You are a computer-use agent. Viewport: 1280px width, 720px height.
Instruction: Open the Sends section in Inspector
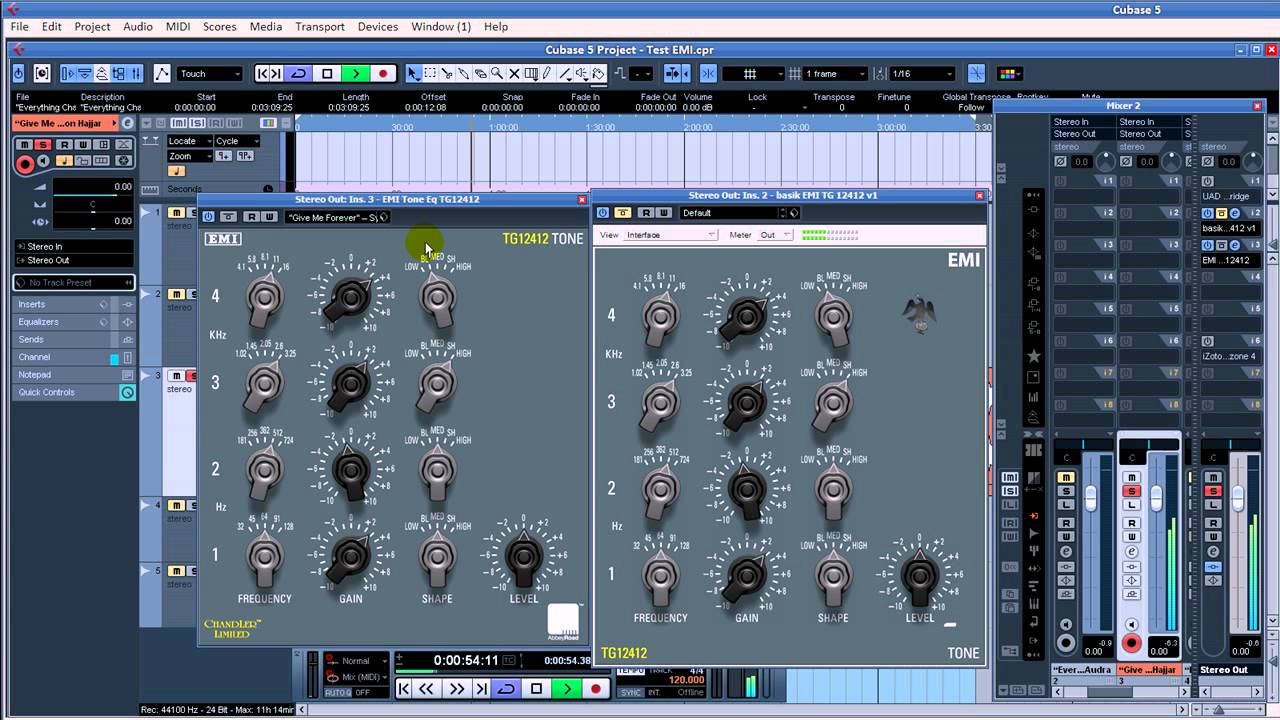coord(74,339)
